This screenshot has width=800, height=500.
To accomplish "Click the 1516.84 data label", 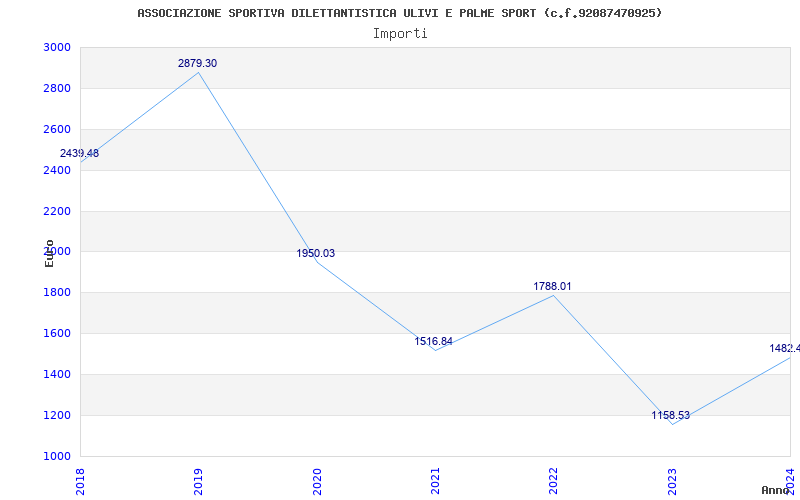I will pos(434,341).
